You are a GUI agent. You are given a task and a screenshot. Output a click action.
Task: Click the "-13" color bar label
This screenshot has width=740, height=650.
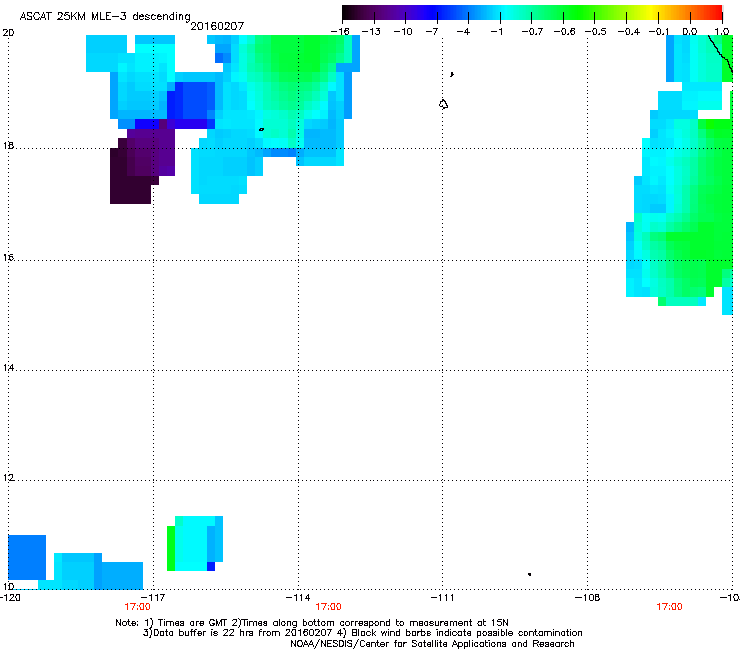[371, 31]
